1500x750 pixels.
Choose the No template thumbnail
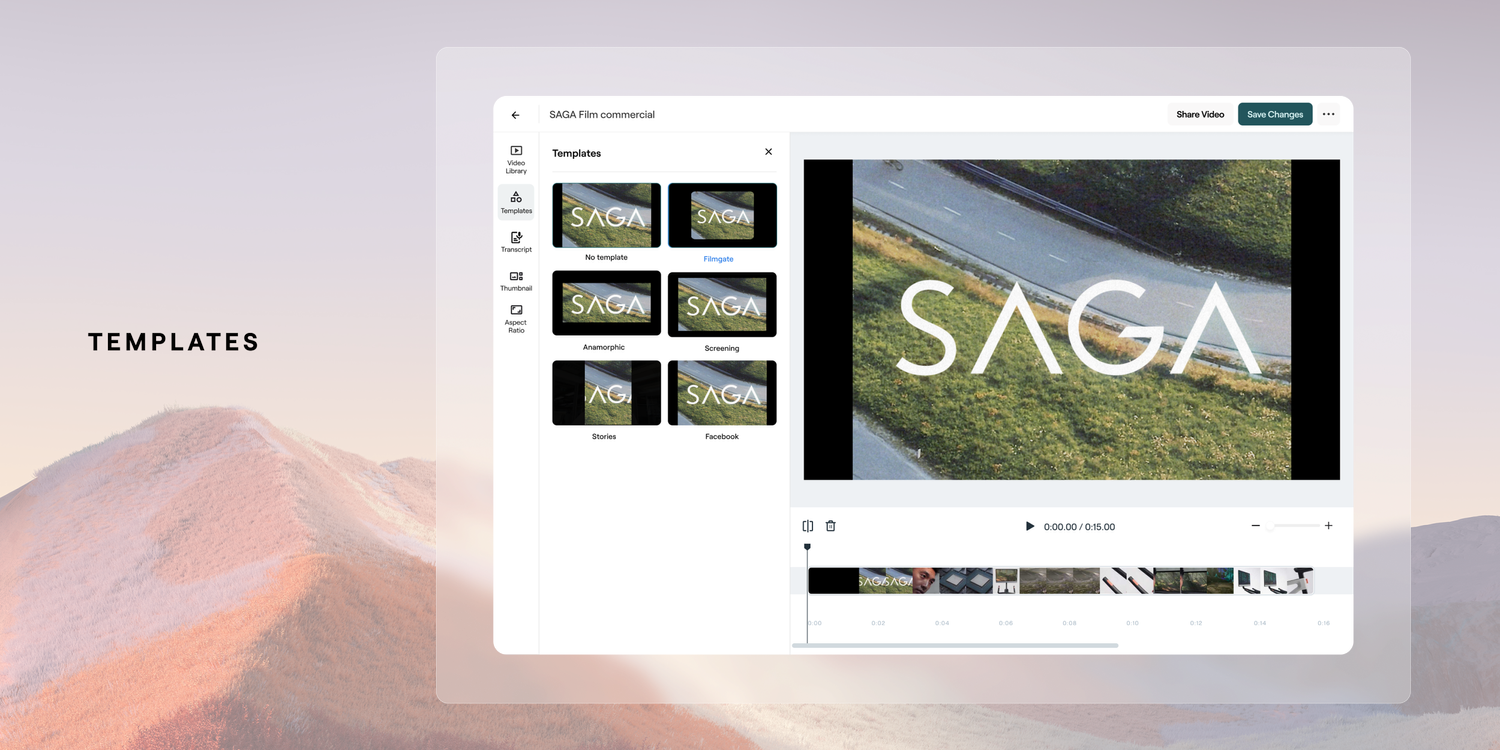tap(606, 215)
